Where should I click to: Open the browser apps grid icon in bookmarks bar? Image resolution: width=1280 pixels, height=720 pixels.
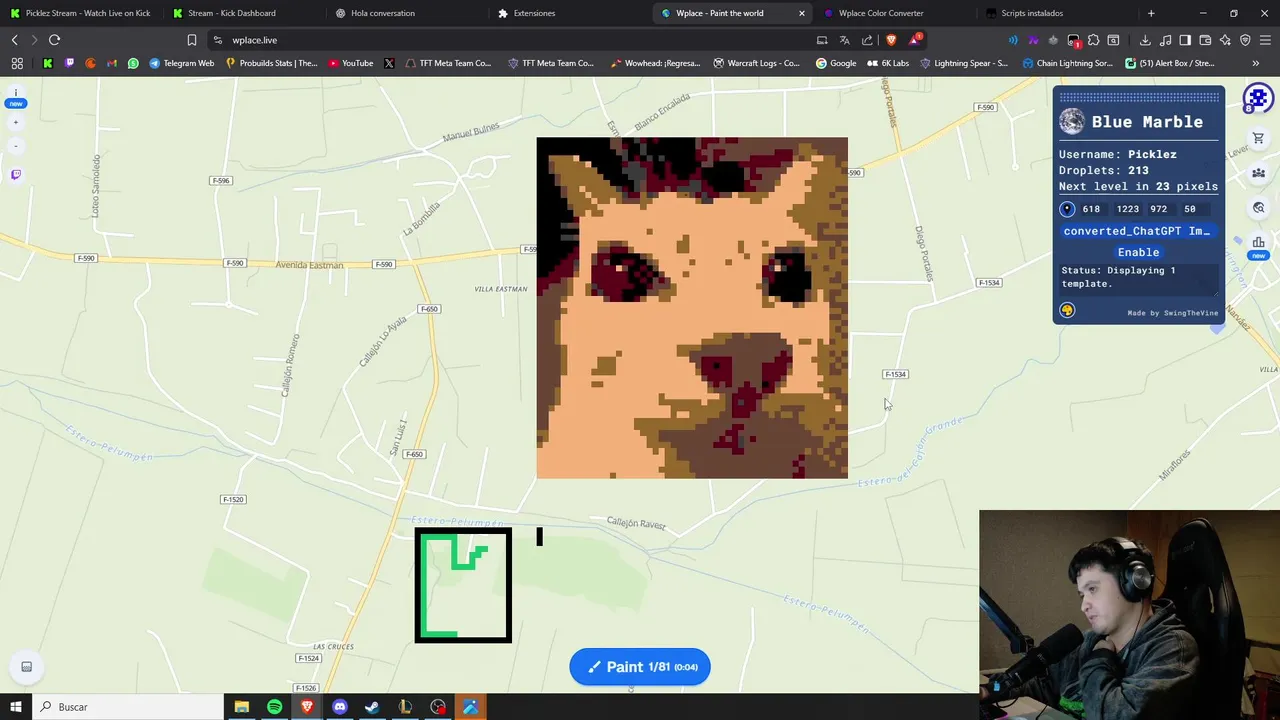tap(17, 63)
